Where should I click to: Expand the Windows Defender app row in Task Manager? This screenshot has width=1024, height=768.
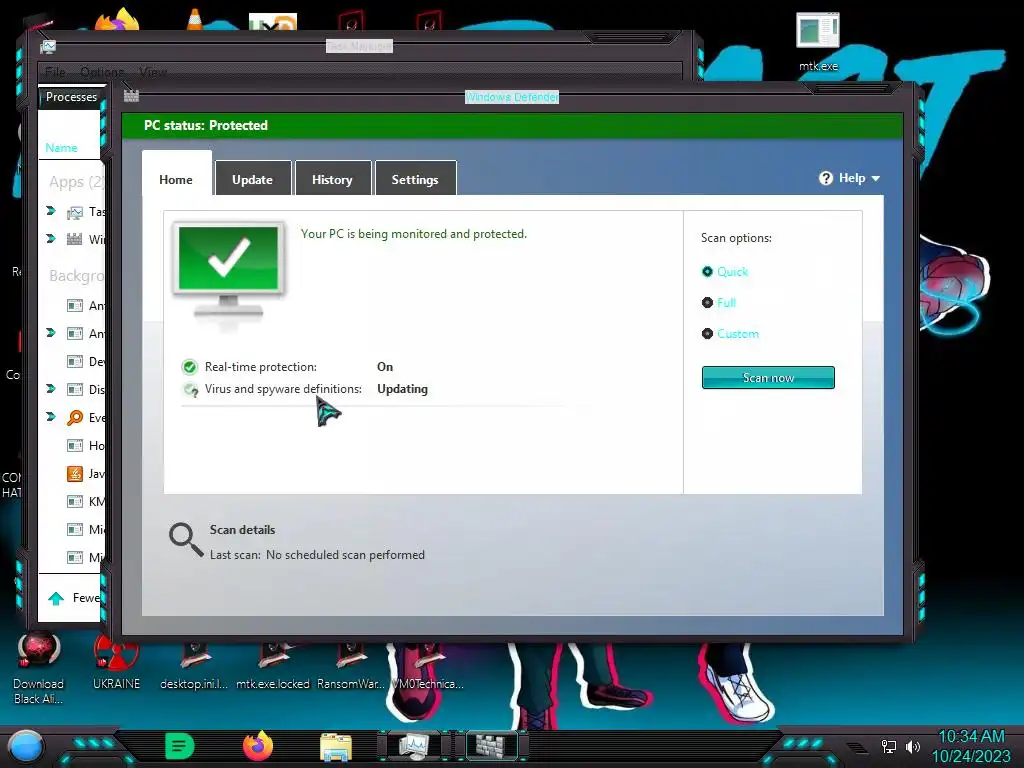coord(51,238)
